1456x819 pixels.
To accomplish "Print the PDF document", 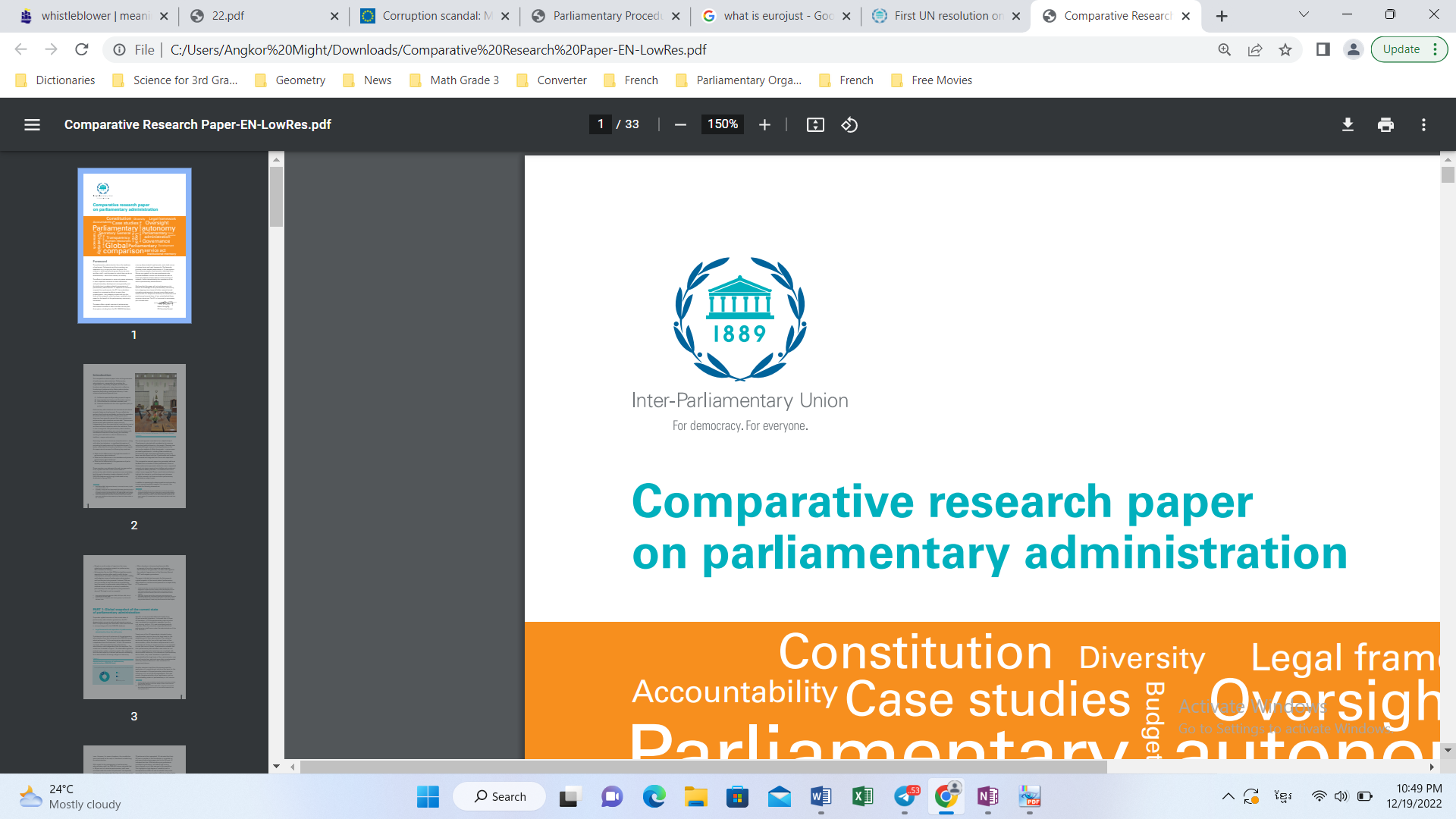I will pos(1385,124).
